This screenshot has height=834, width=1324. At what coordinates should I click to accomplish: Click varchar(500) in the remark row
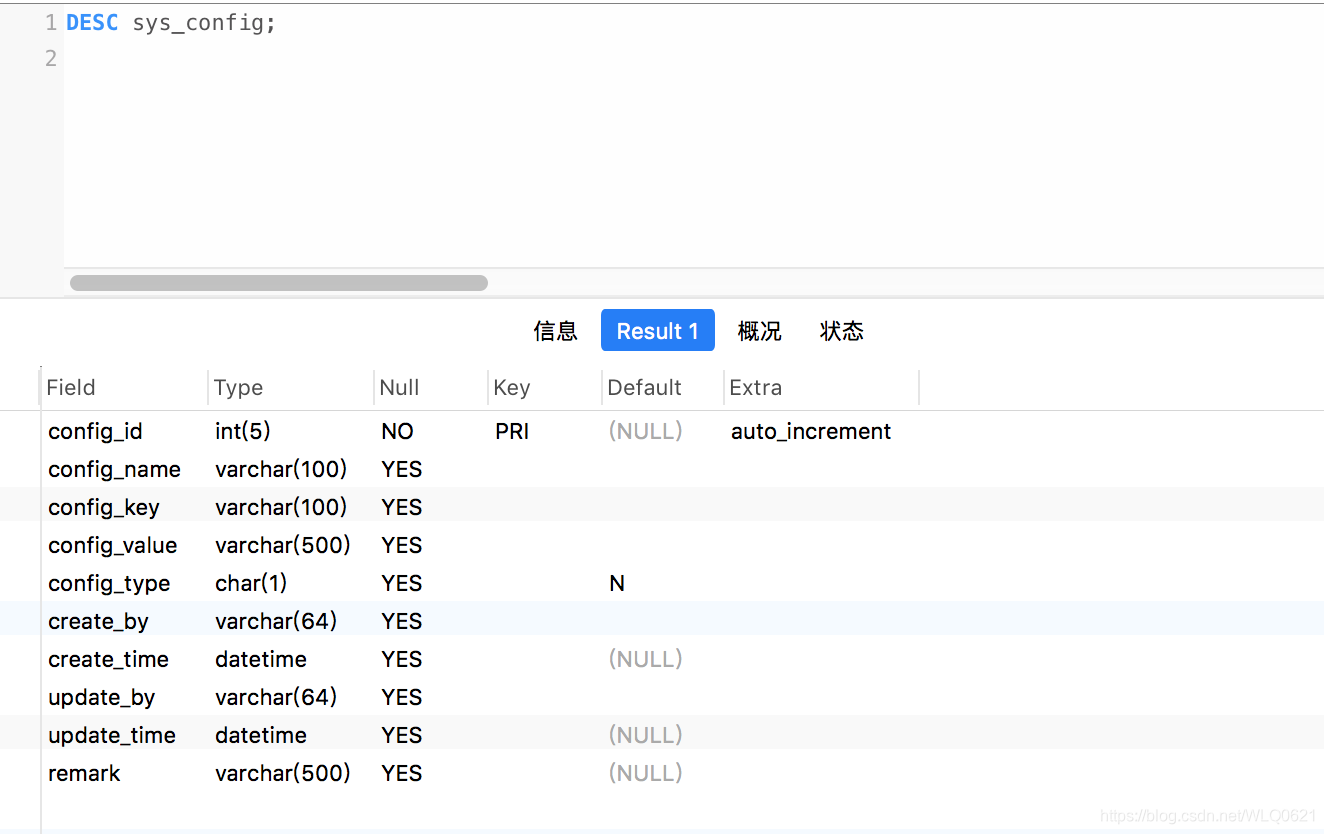pos(283,773)
